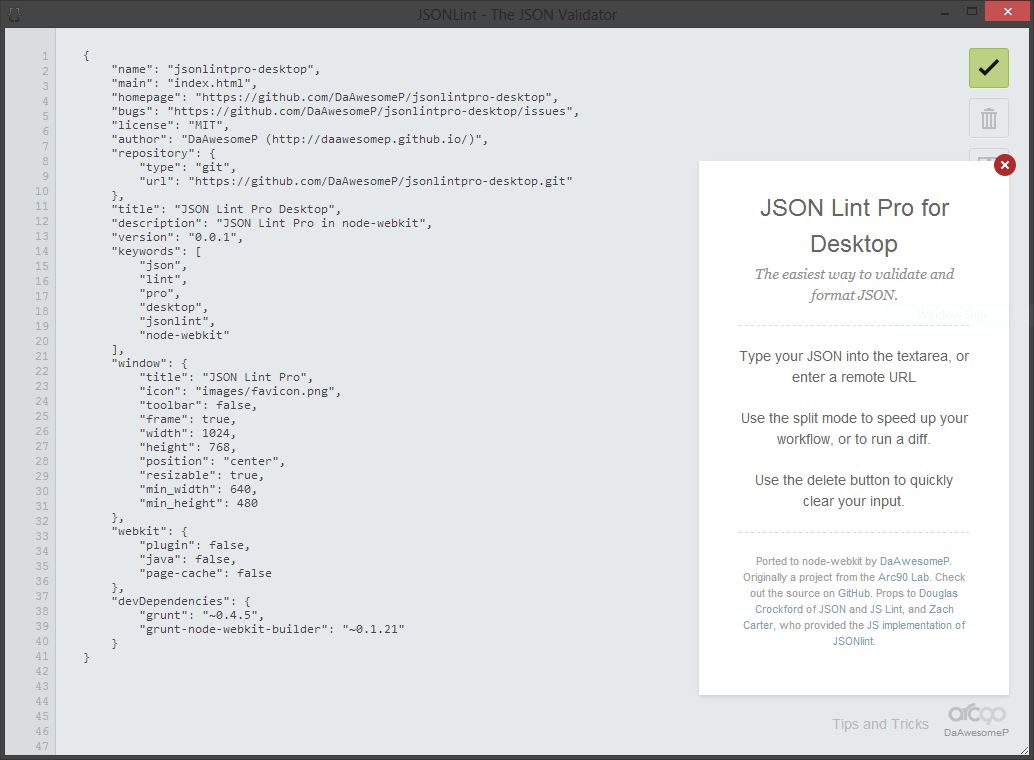Image resolution: width=1034 pixels, height=760 pixels.
Task: Click the "jsonlint" keyword entry
Action: (x=177, y=321)
